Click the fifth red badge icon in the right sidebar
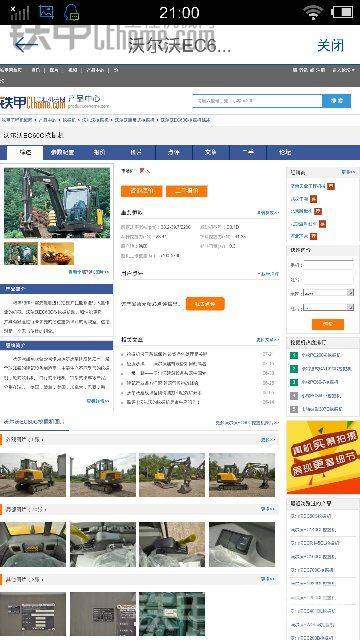360x640 pixels. 313,236
